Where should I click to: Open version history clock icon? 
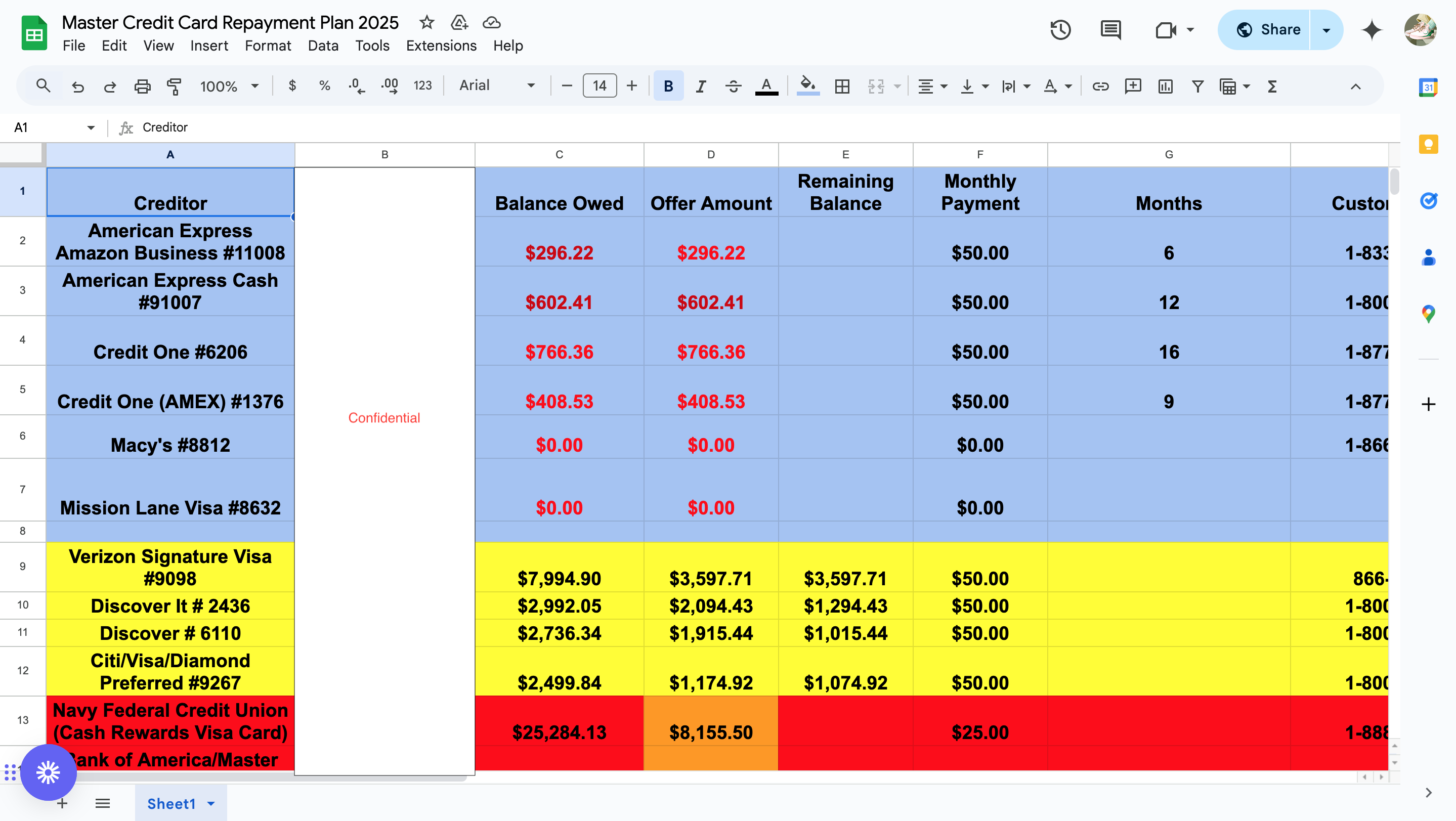click(1060, 29)
